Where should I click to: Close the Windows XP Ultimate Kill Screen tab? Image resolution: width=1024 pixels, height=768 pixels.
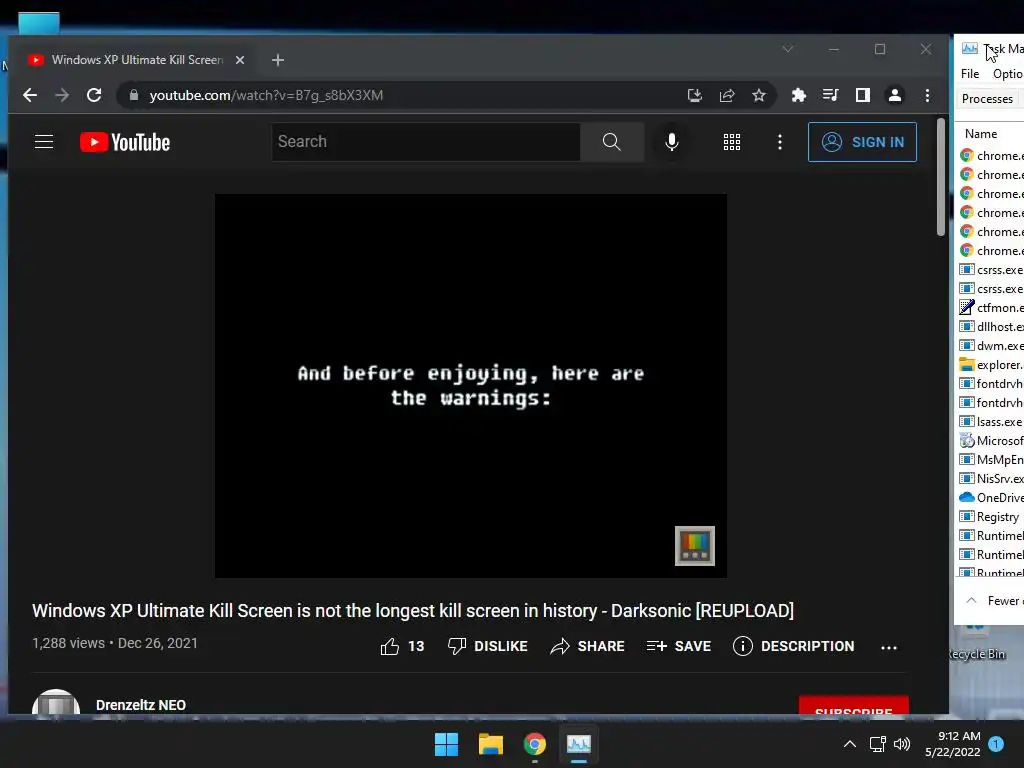coord(240,60)
